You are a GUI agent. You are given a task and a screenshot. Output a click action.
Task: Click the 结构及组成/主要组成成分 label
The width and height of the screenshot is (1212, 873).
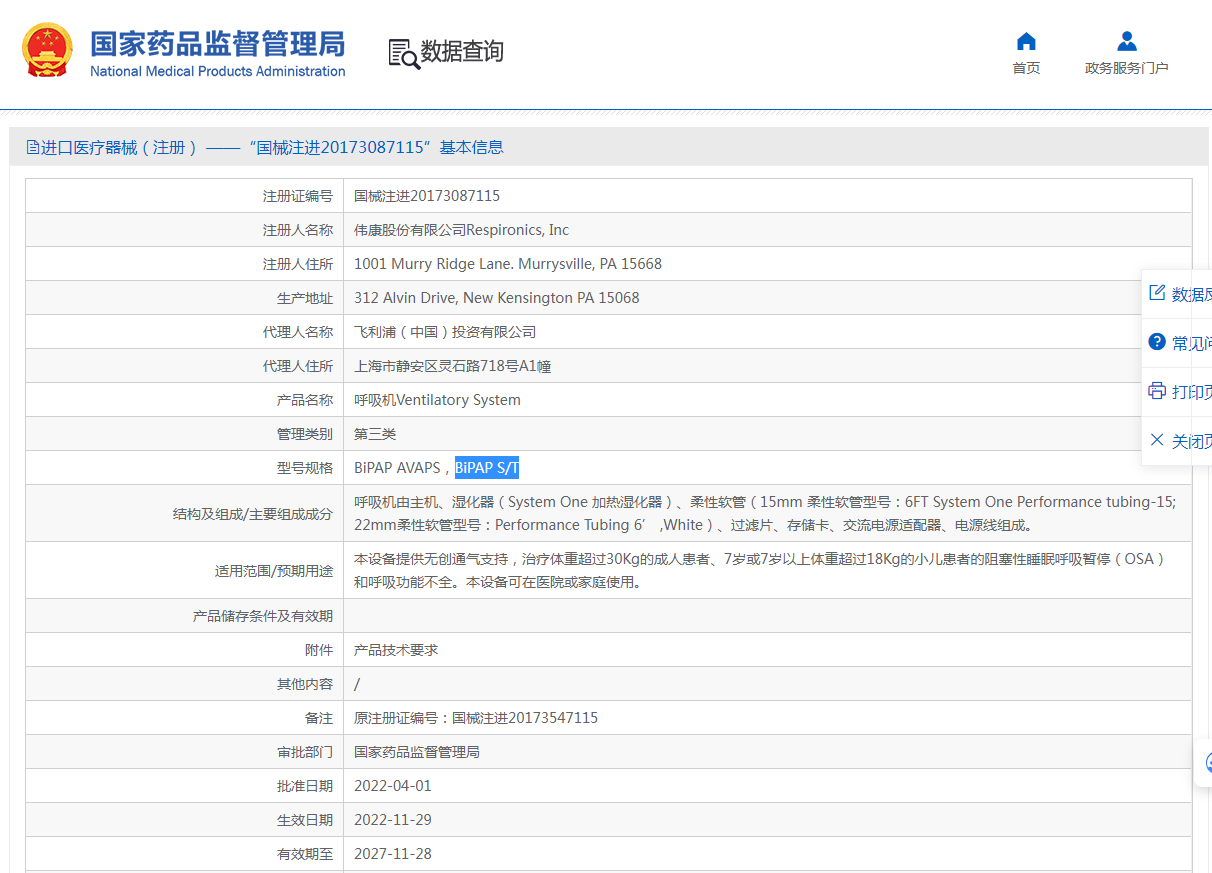[x=253, y=514]
